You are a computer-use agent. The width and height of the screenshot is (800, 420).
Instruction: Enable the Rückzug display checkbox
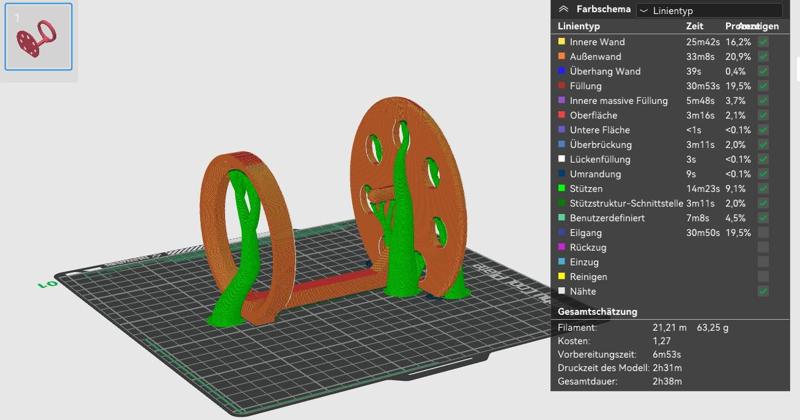[x=763, y=248]
